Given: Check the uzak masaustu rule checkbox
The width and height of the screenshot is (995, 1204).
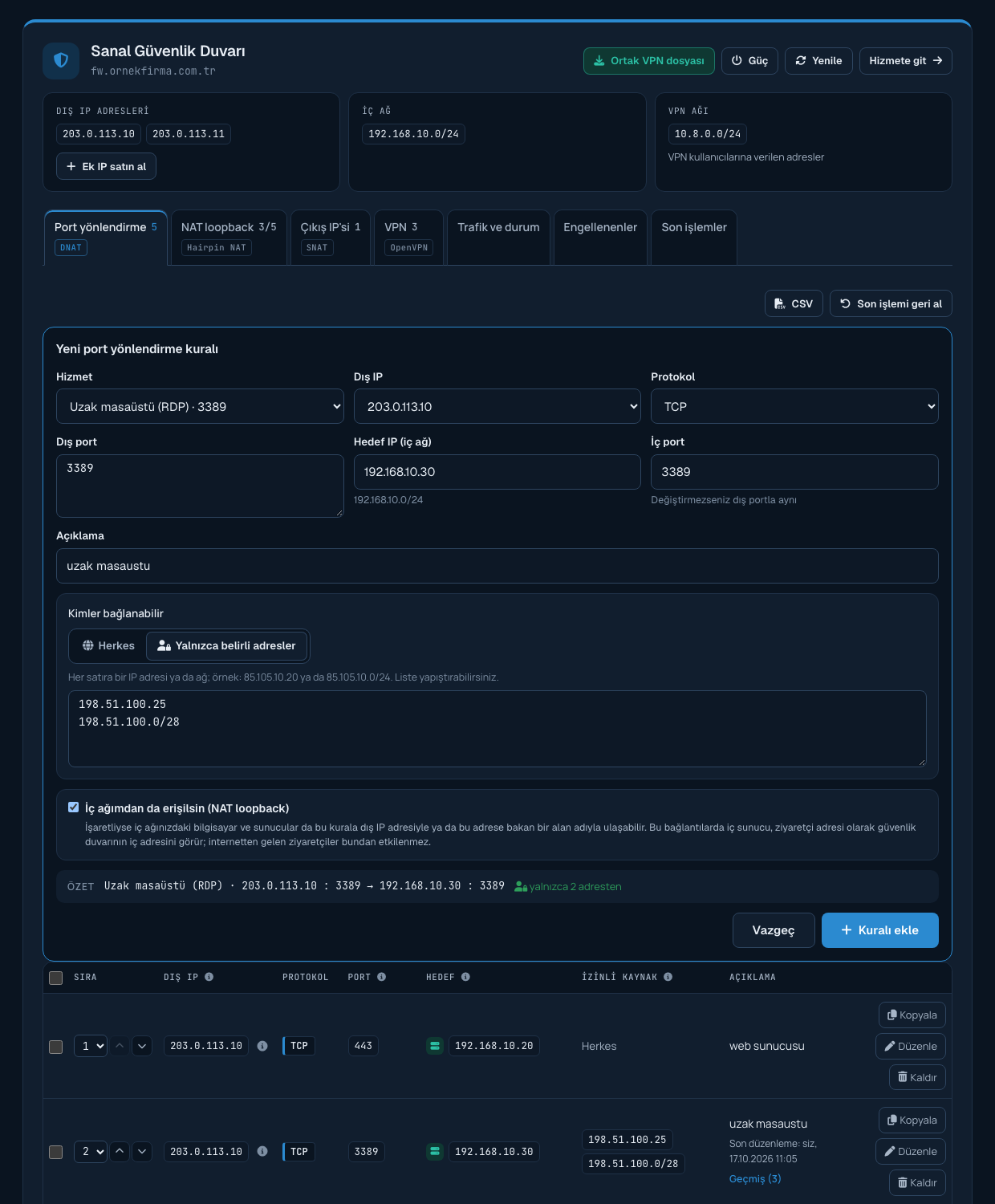Looking at the screenshot, I should click(x=56, y=1152).
